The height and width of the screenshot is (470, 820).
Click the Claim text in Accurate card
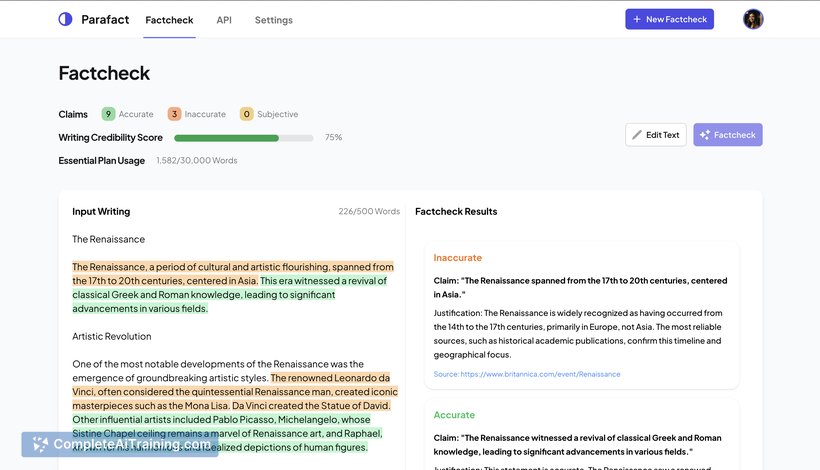coord(577,445)
